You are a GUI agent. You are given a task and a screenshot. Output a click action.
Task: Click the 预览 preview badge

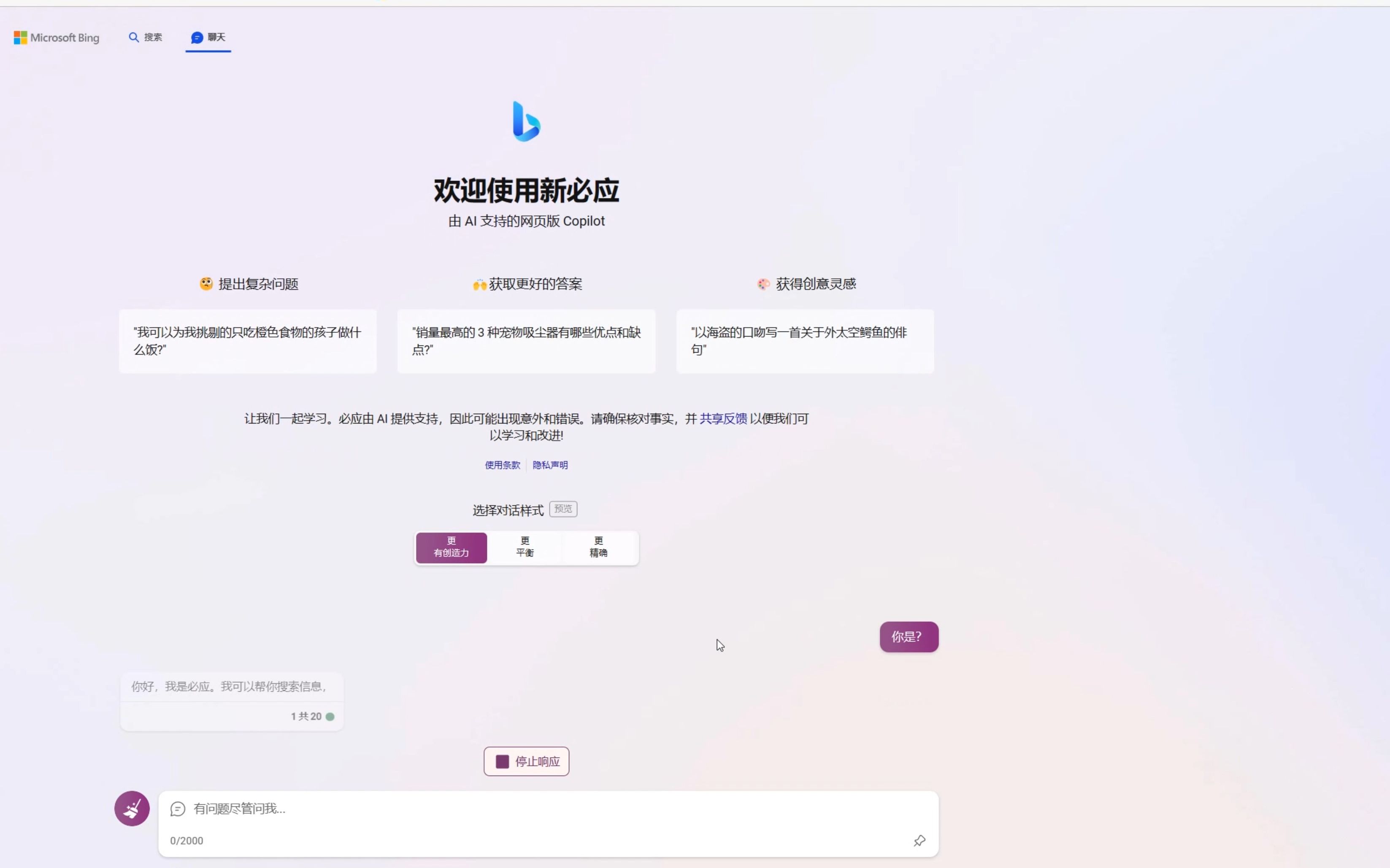(x=563, y=509)
